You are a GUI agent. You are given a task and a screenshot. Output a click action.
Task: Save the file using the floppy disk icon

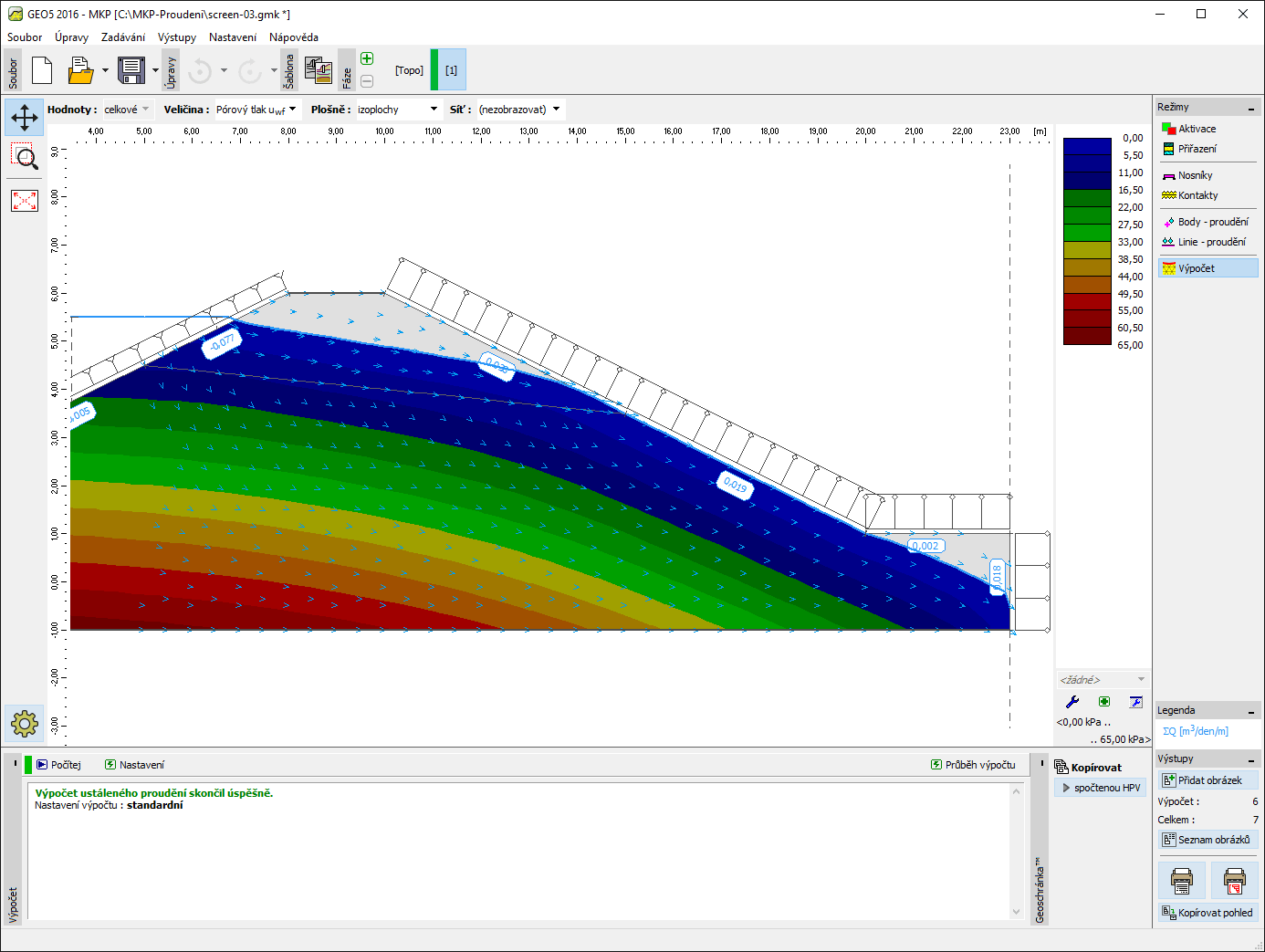coord(131,70)
